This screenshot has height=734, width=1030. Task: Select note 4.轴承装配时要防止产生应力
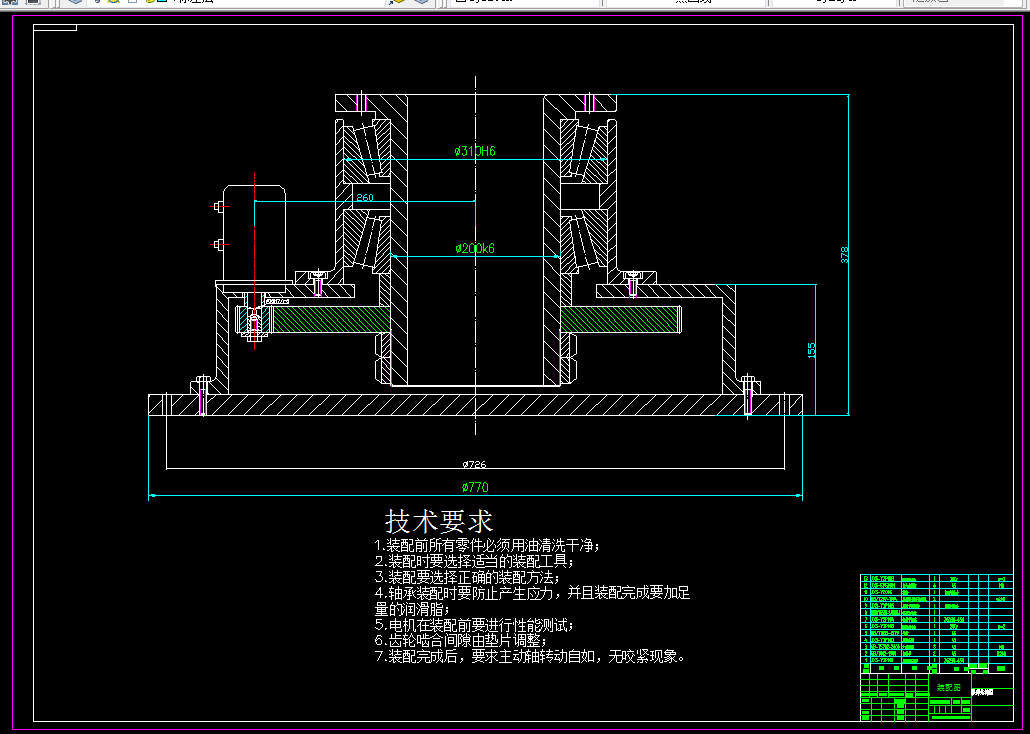[x=532, y=601]
